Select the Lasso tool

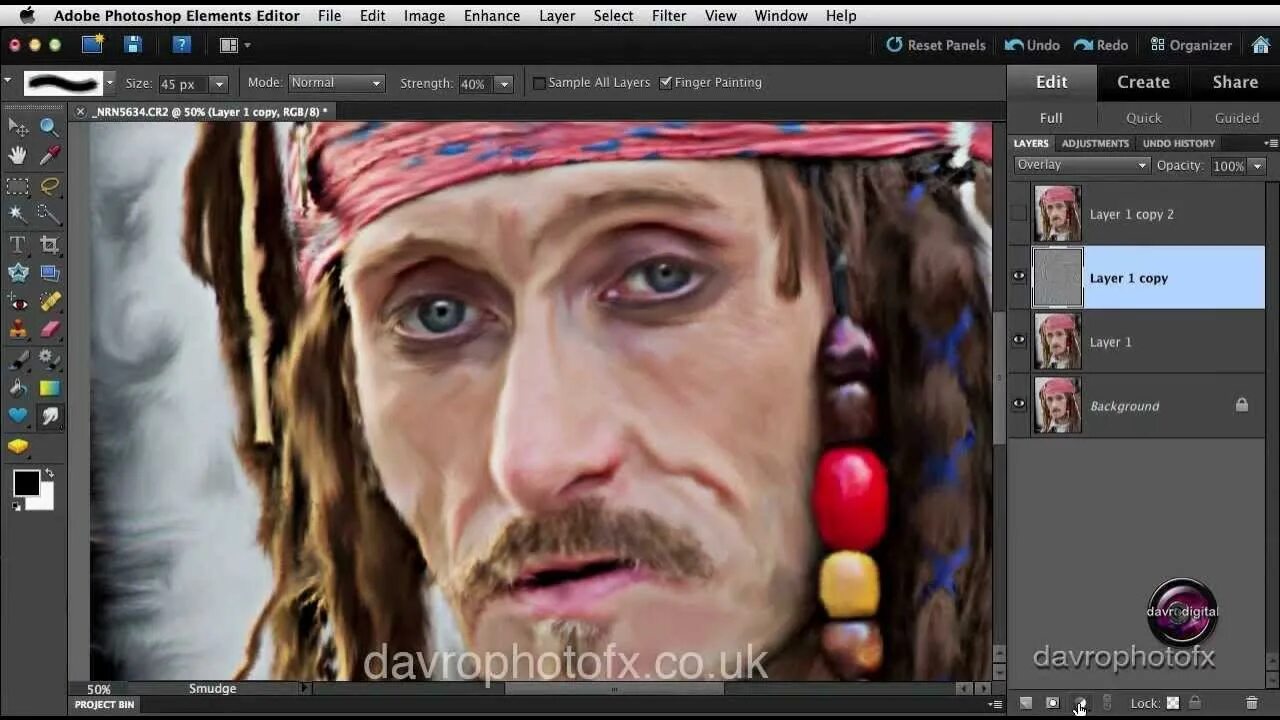[x=49, y=186]
